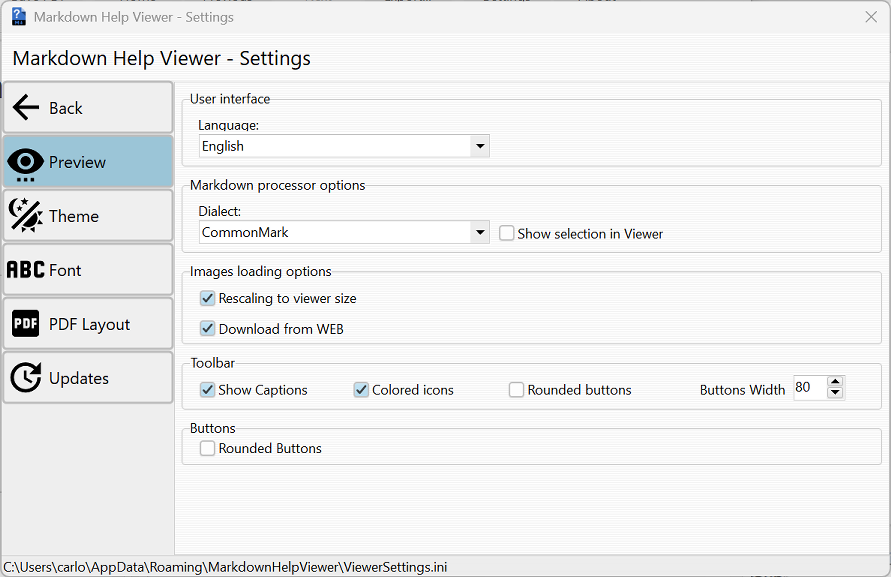Select the Preview settings tab
Viewport: 891px width, 577px height.
click(88, 161)
